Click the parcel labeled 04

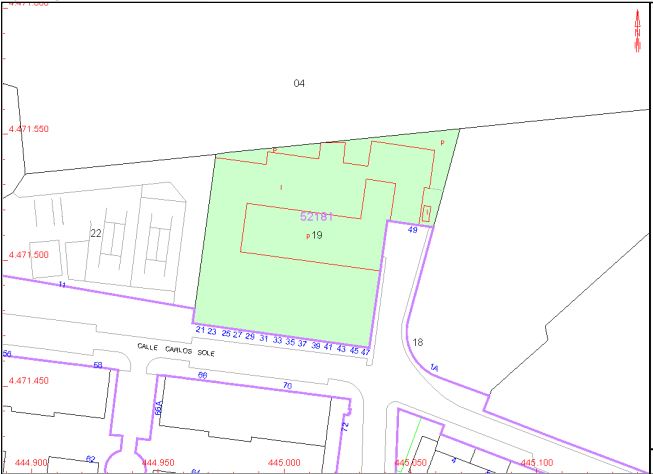pos(299,83)
